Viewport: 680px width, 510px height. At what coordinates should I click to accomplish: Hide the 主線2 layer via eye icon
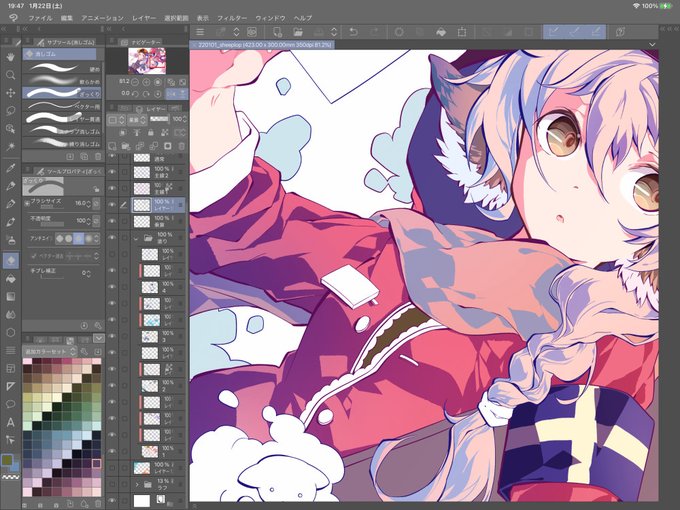[112, 172]
